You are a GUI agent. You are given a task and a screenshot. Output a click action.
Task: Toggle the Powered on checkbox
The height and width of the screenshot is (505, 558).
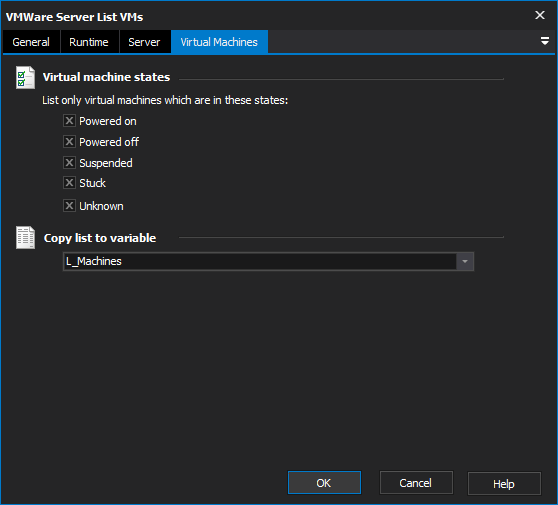[69, 121]
